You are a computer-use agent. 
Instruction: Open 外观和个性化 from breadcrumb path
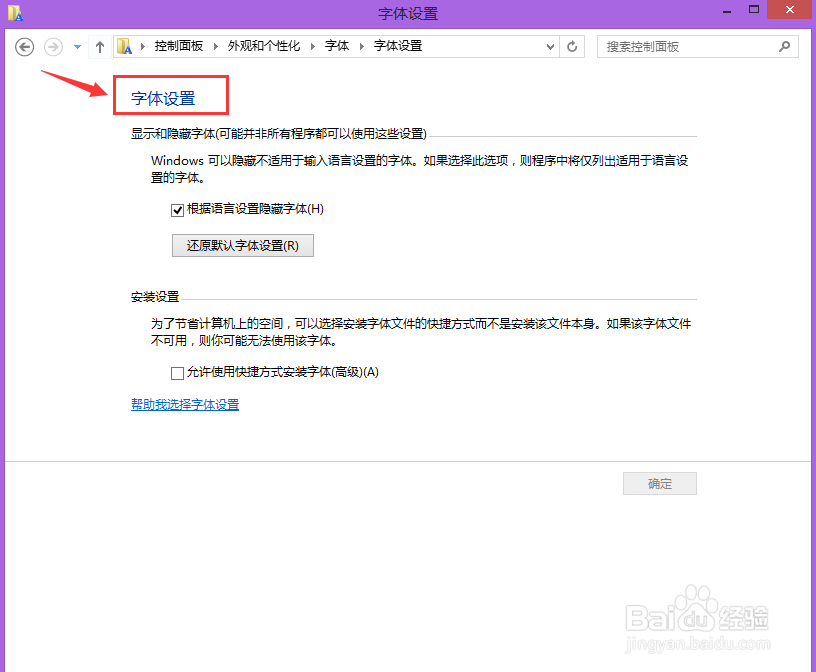263,45
